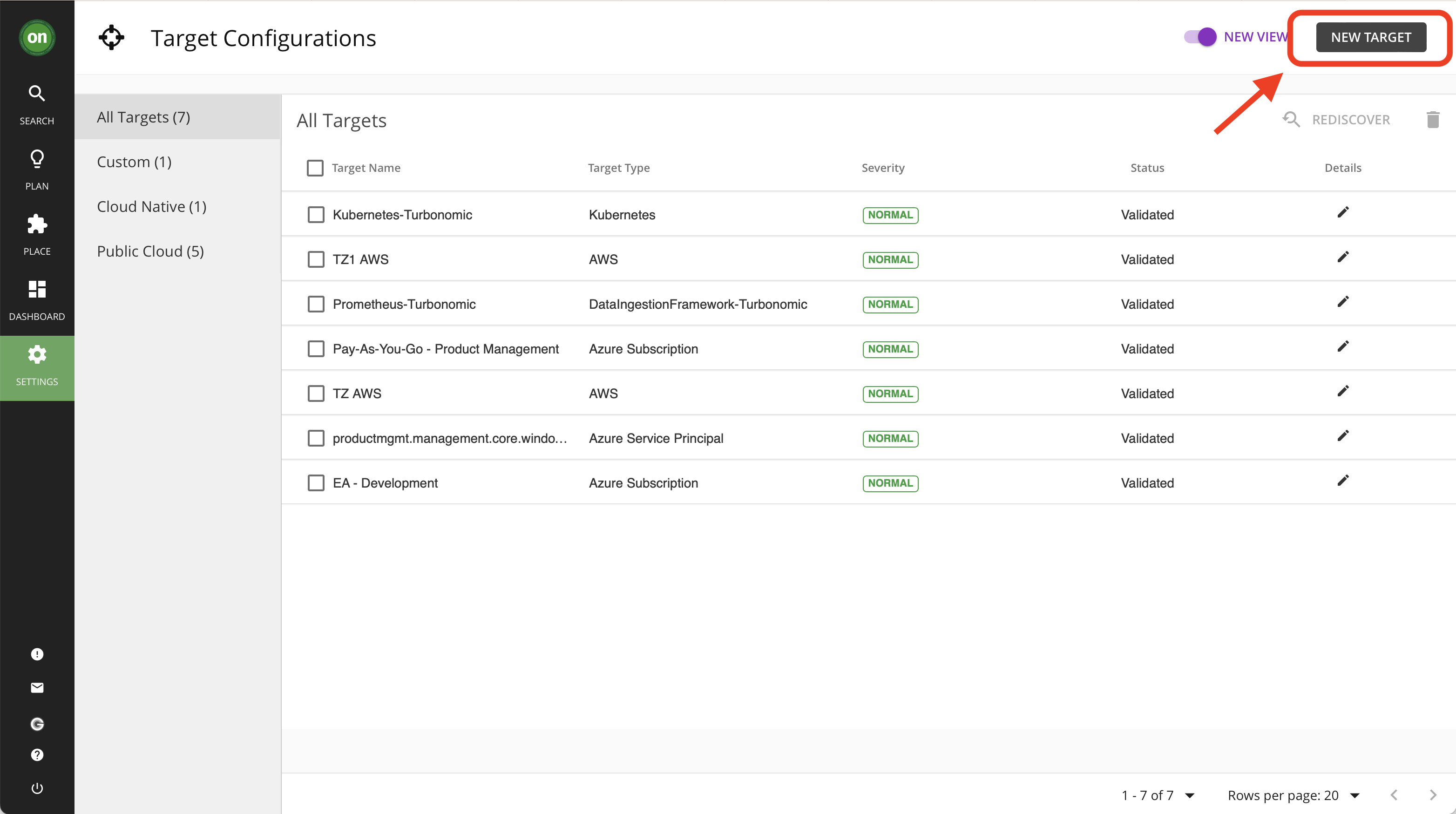Toggle the NEW VIEW purple switch
1456x814 pixels.
pos(1200,37)
